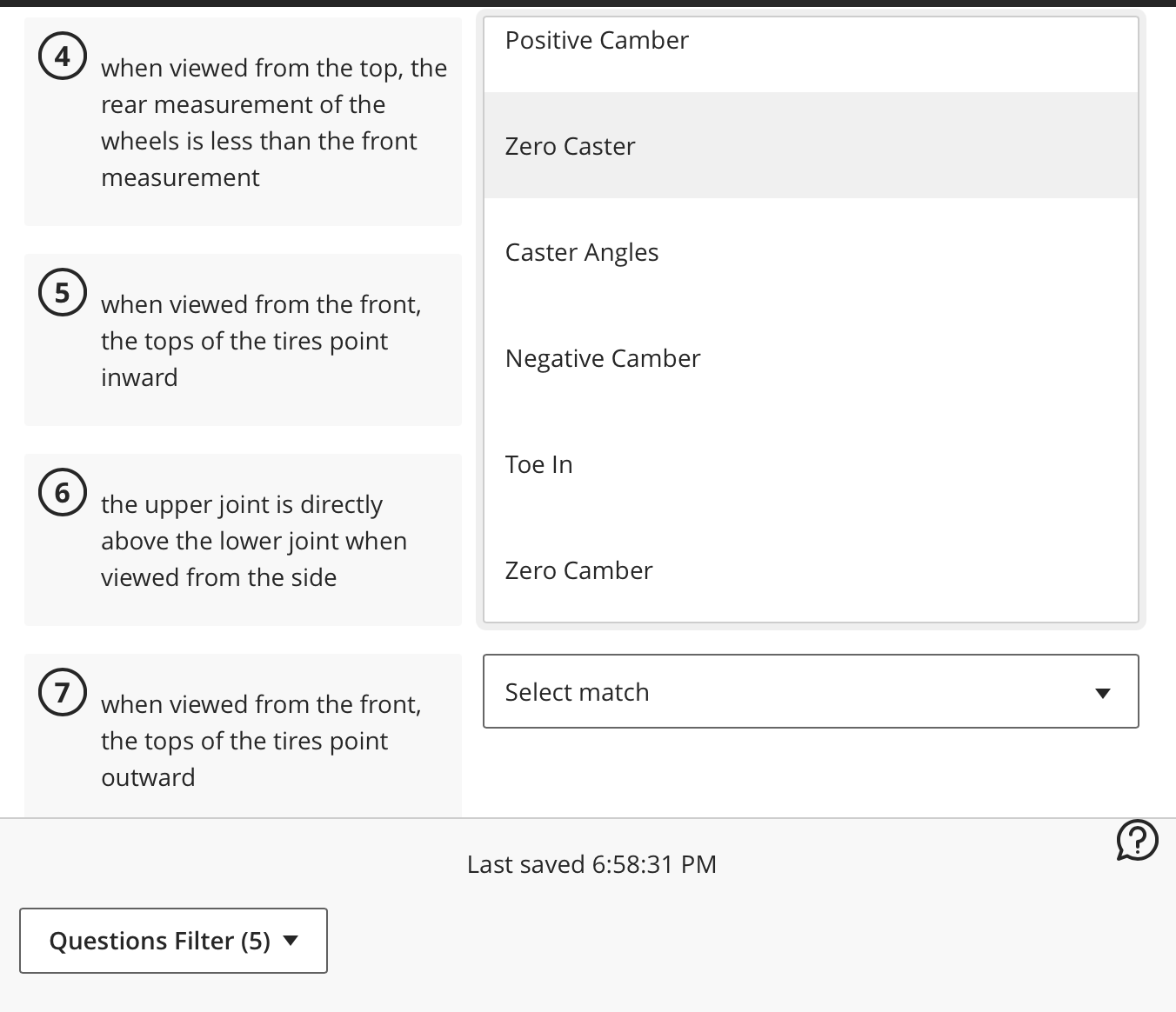1176x1012 pixels.
Task: Click the circled number 6 badge
Action: point(62,493)
